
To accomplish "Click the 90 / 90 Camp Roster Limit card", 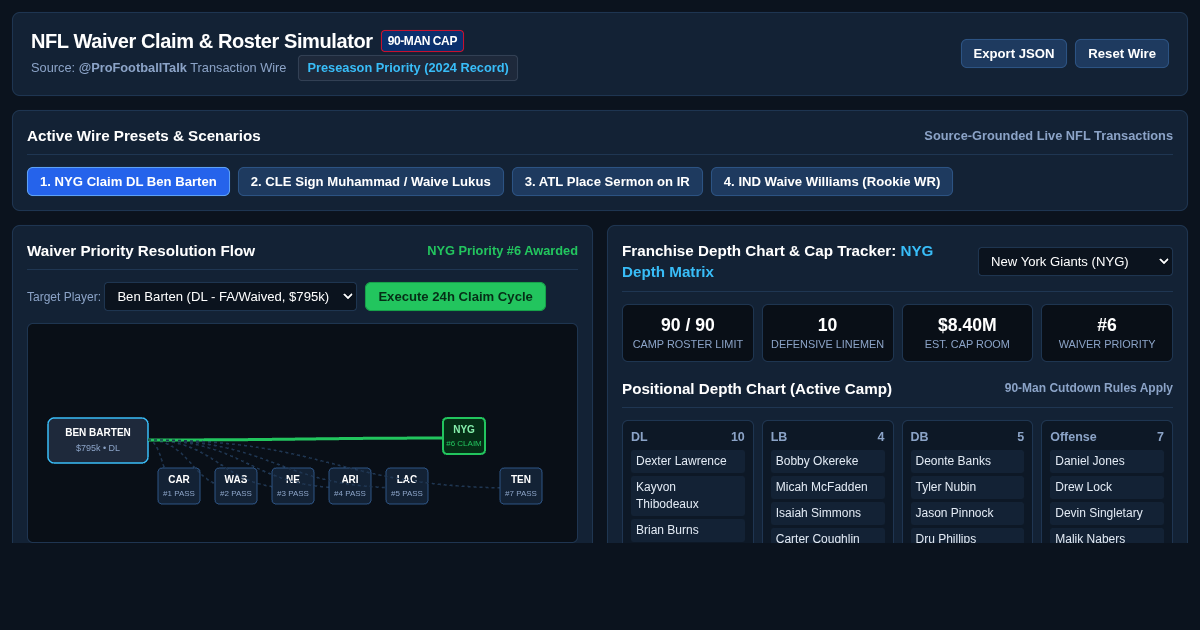I will tap(688, 333).
